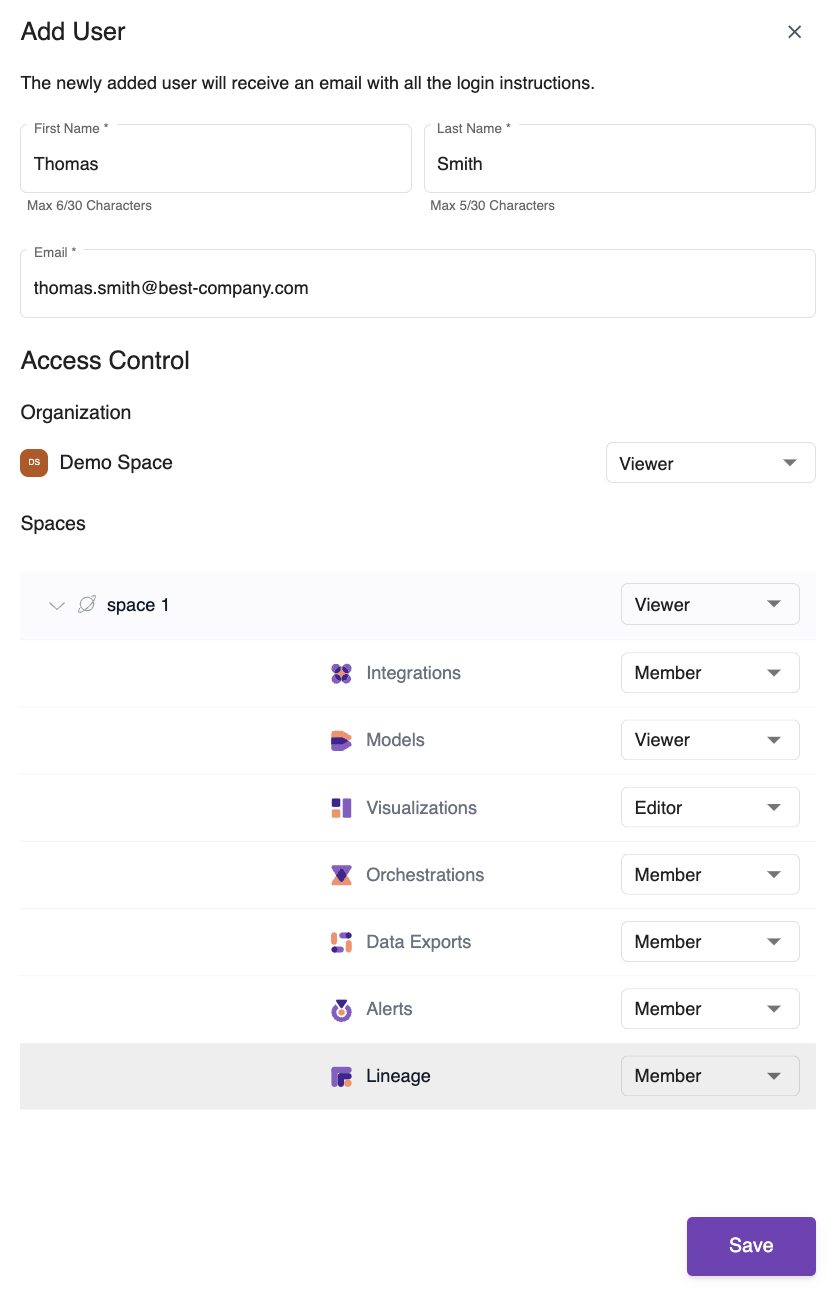Open the space 1 role dropdown
The height and width of the screenshot is (1293, 829).
point(709,605)
